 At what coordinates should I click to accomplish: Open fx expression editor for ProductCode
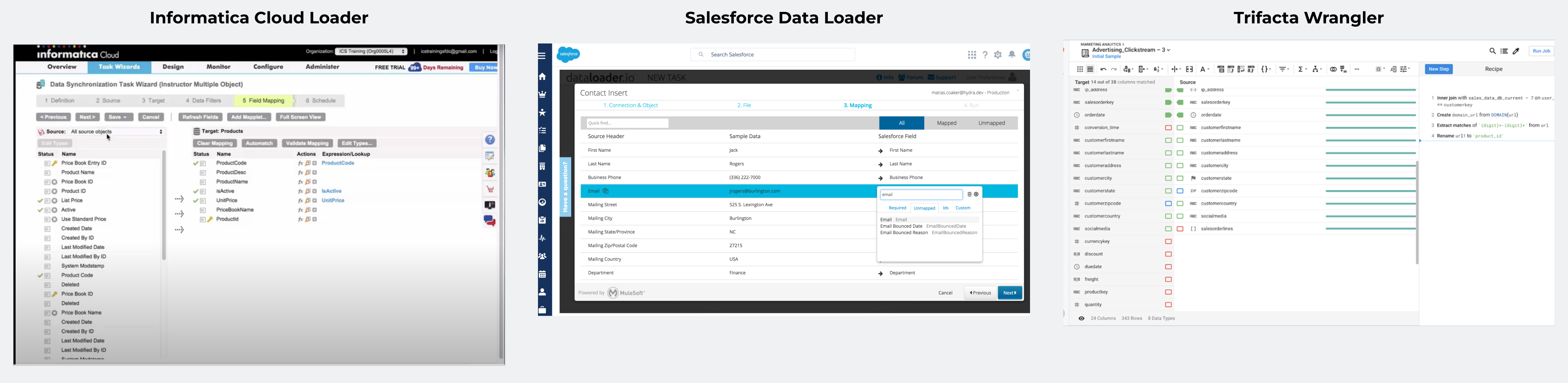click(300, 163)
